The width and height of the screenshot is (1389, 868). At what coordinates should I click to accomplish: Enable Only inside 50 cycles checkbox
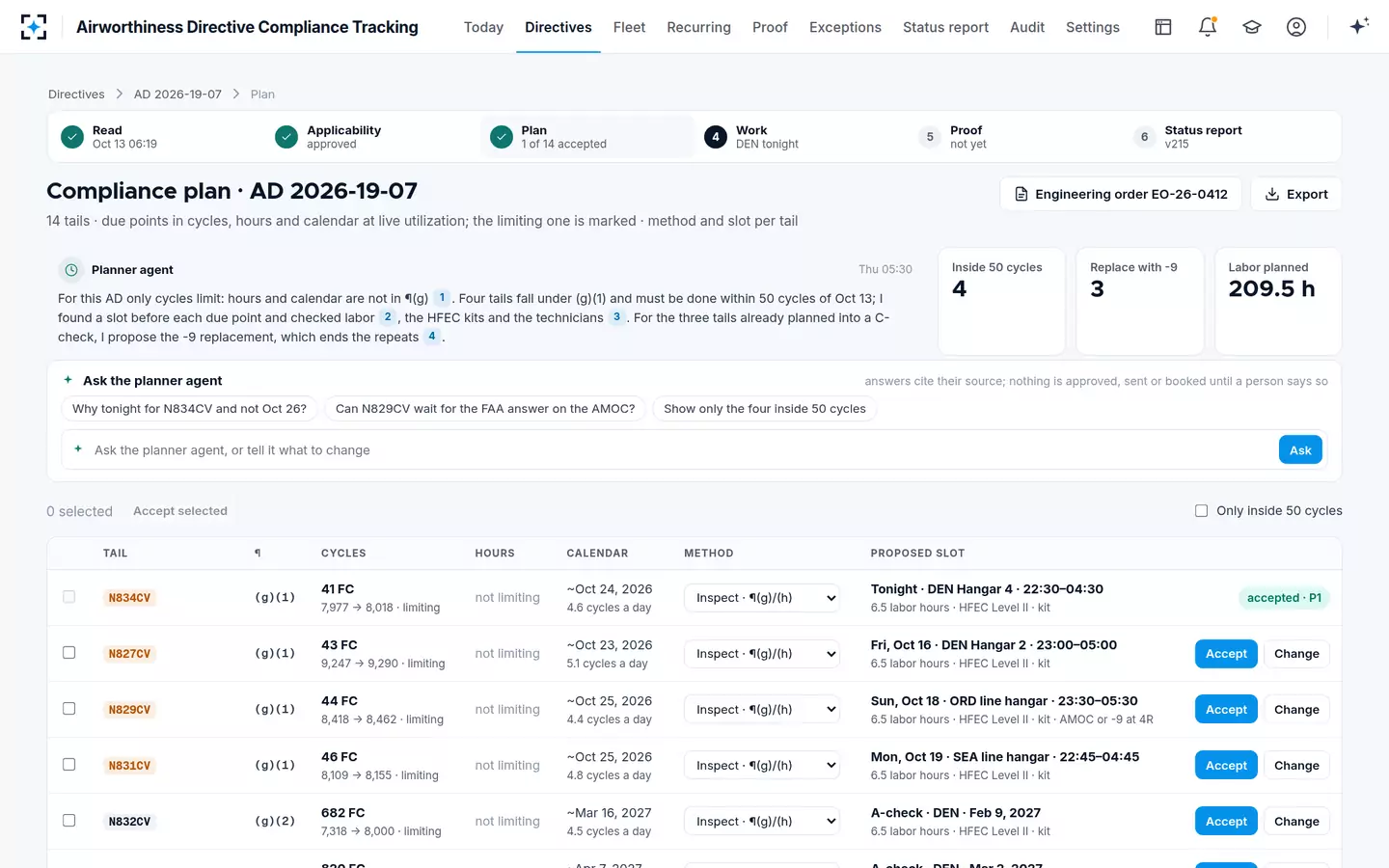(1201, 511)
